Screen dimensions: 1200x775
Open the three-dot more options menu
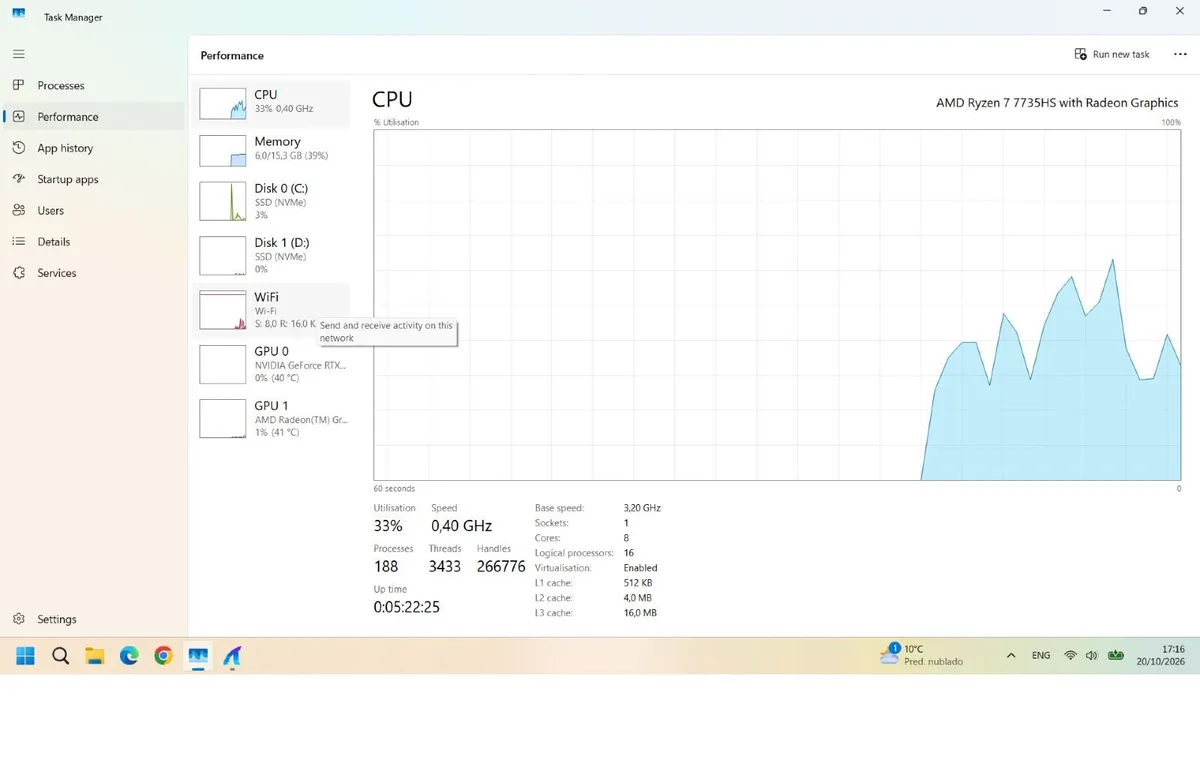(1180, 55)
